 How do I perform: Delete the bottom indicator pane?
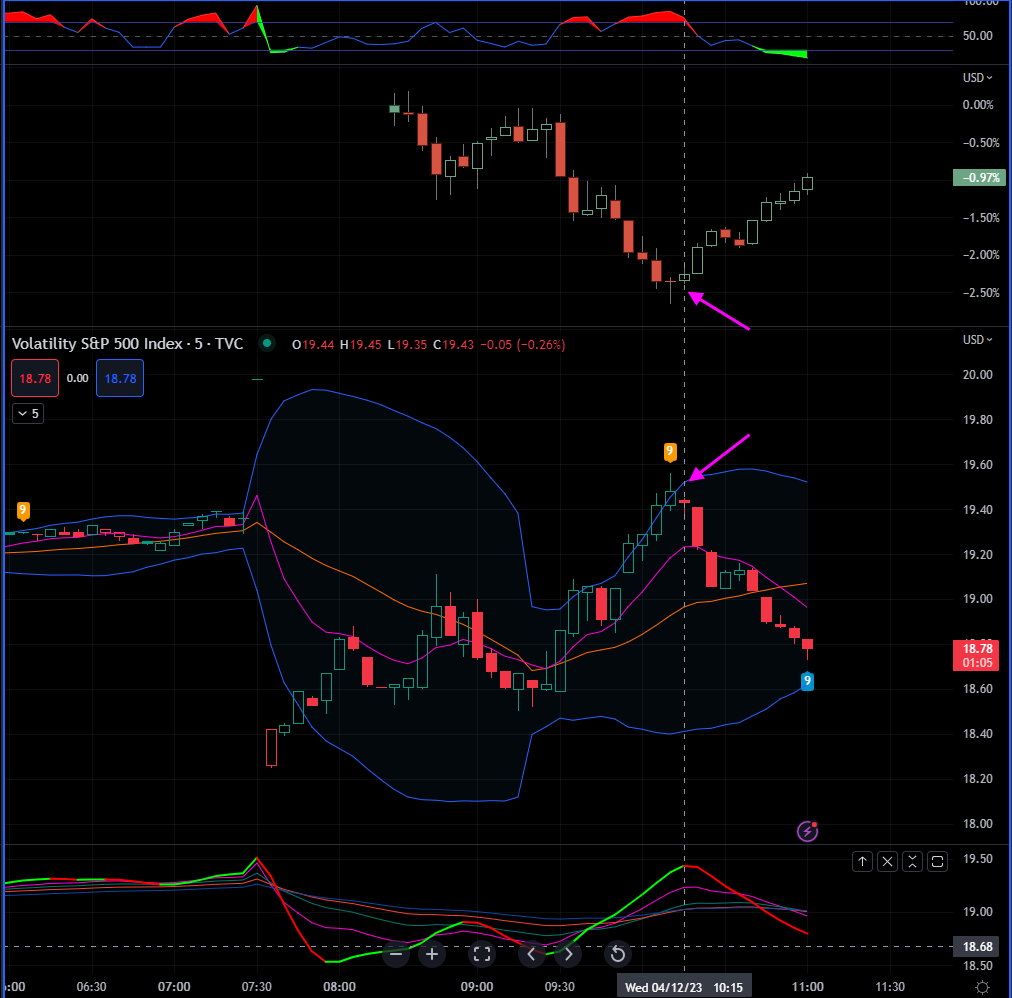(x=887, y=861)
